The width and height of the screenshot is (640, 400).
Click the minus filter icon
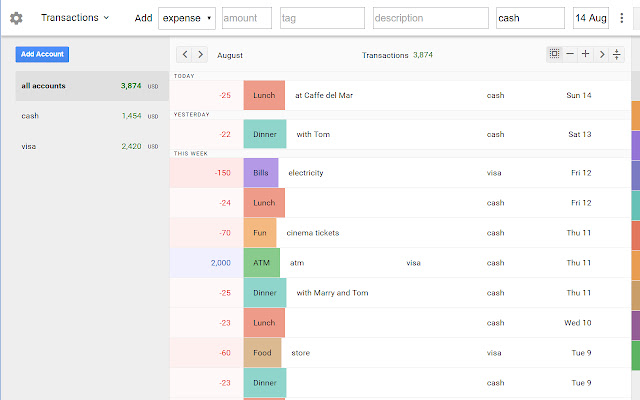(x=570, y=55)
